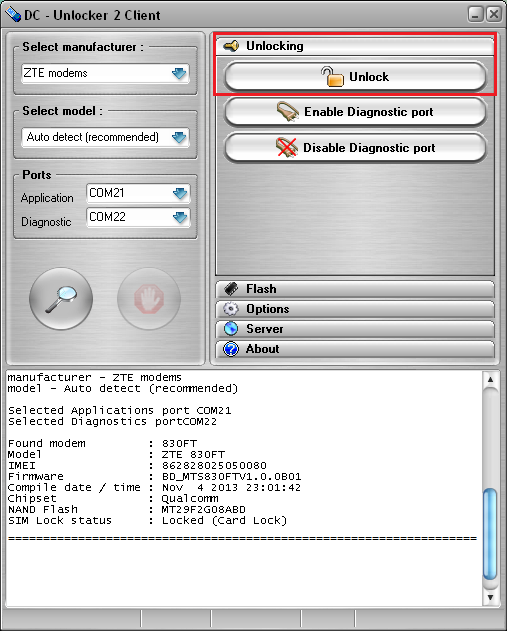Image resolution: width=507 pixels, height=631 pixels.
Task: Close the DC-Unlocker window
Action: [493, 14]
